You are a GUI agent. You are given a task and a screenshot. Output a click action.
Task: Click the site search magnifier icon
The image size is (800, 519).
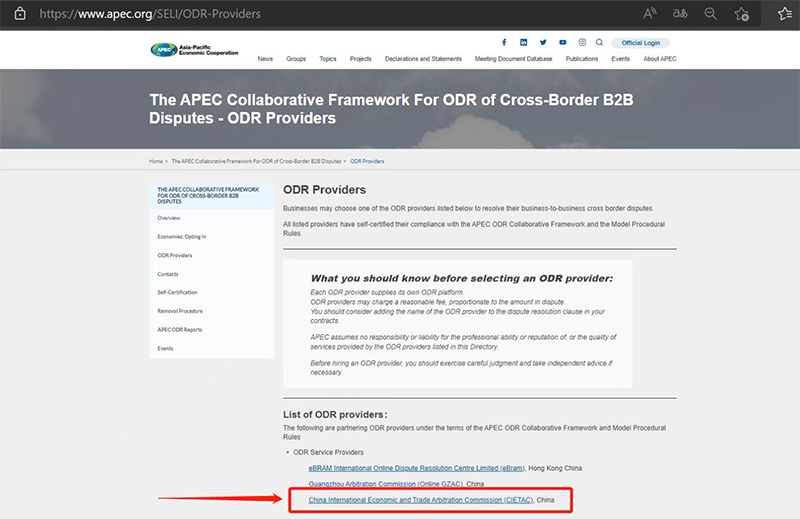click(x=599, y=43)
